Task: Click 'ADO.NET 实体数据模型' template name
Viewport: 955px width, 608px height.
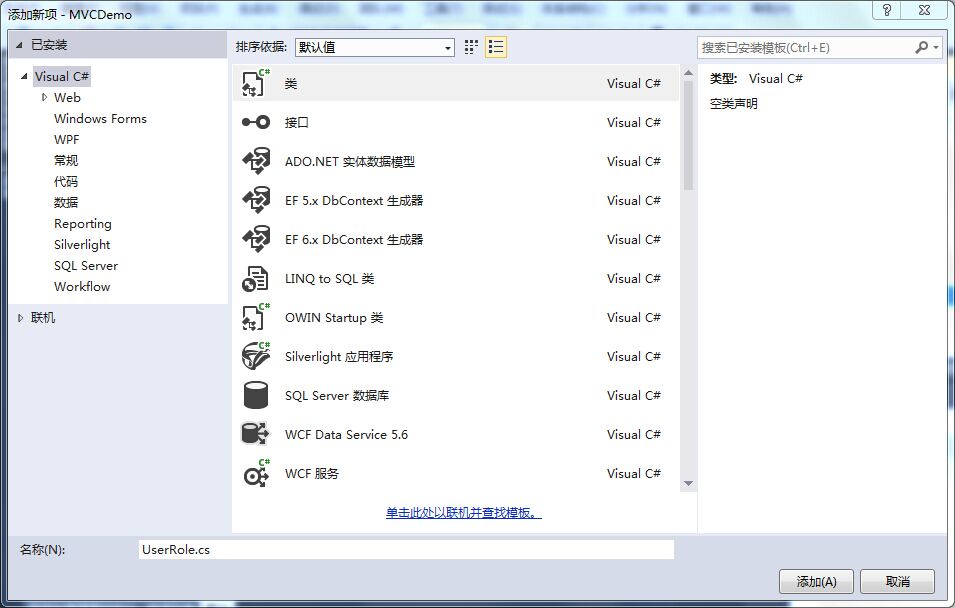Action: tap(350, 161)
